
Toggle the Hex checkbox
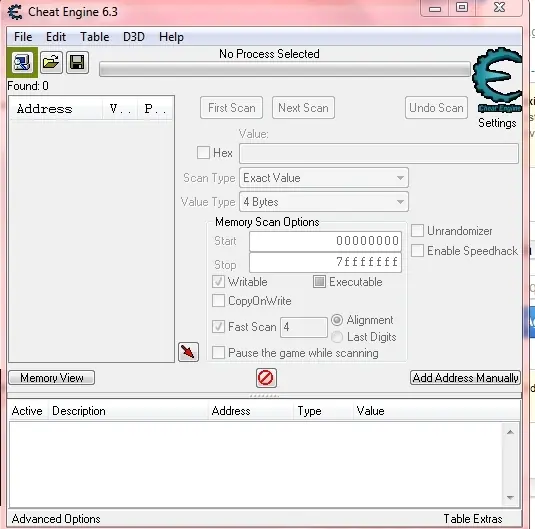(x=203, y=153)
